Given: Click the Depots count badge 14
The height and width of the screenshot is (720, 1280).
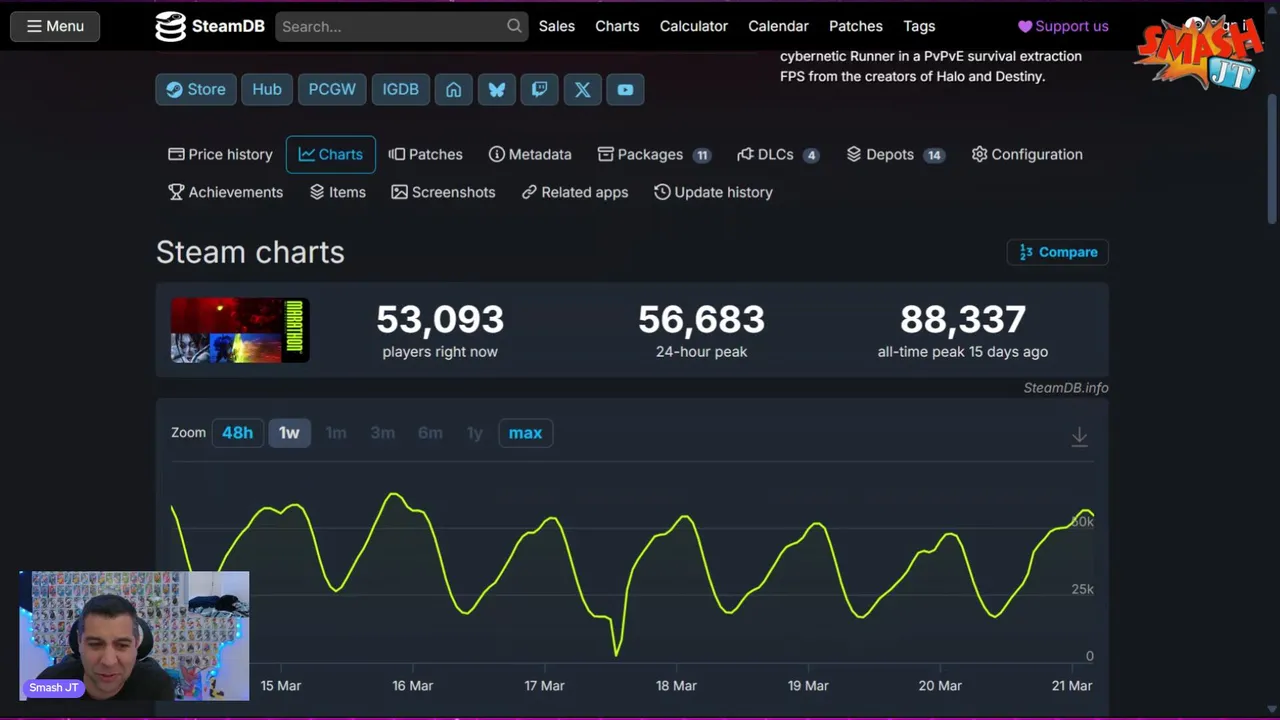Looking at the screenshot, I should pyautogui.click(x=933, y=155).
